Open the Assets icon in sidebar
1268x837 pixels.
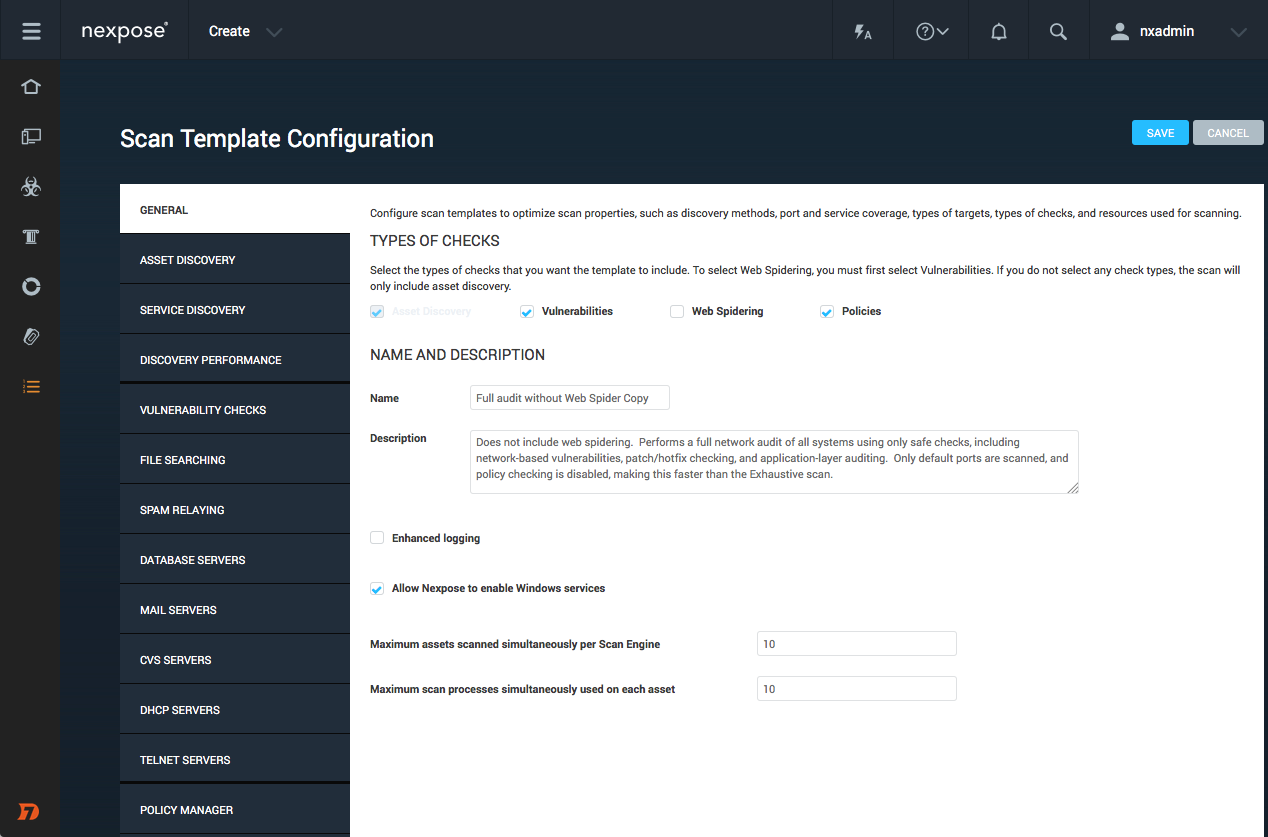click(31, 137)
